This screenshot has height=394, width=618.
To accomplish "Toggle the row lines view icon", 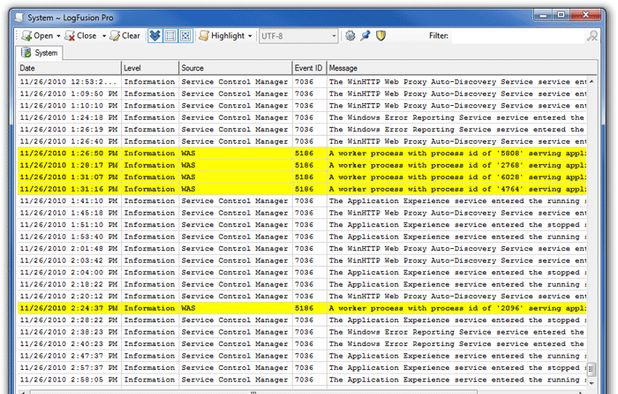I will pos(170,36).
